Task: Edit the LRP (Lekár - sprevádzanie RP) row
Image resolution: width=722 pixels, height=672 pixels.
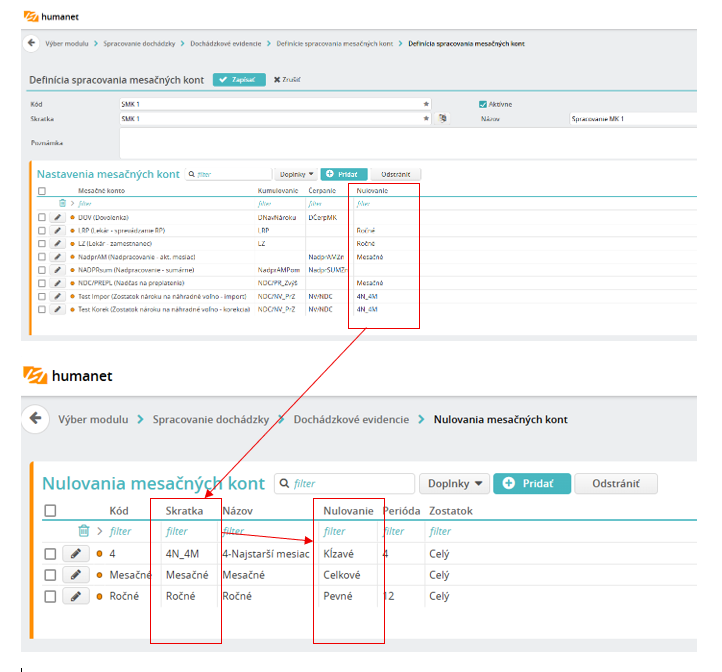Action: click(x=57, y=230)
